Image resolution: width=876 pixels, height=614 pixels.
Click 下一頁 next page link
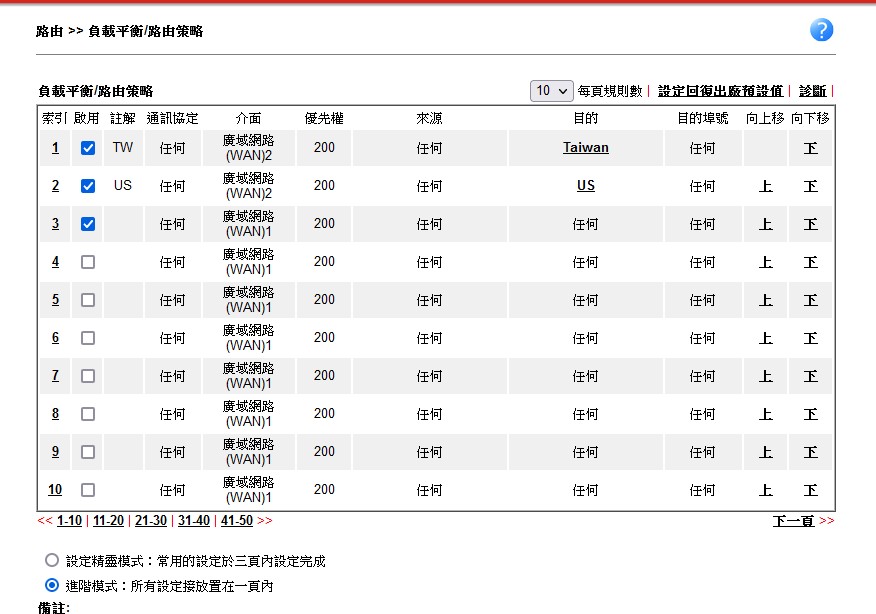pyautogui.click(x=793, y=521)
